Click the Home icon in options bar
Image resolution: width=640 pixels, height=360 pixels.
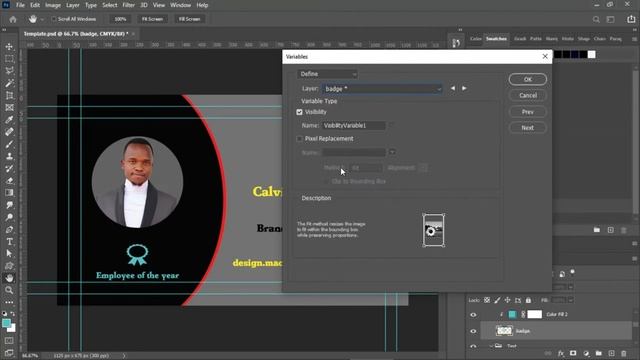click(13, 19)
